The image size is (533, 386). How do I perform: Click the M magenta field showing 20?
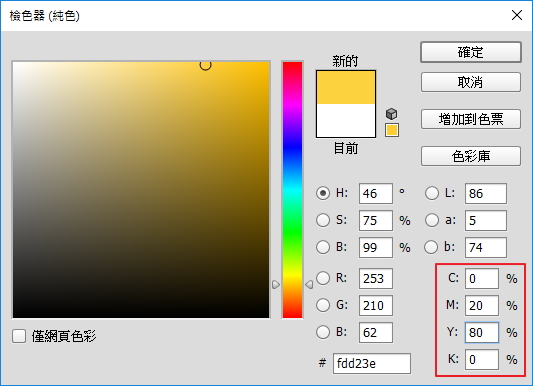click(x=482, y=305)
